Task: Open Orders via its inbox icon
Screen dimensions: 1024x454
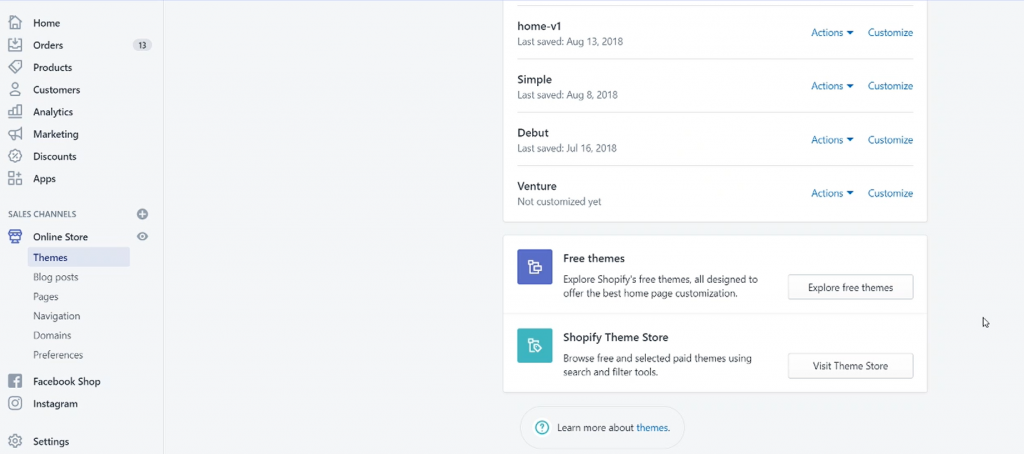Action: (x=15, y=45)
